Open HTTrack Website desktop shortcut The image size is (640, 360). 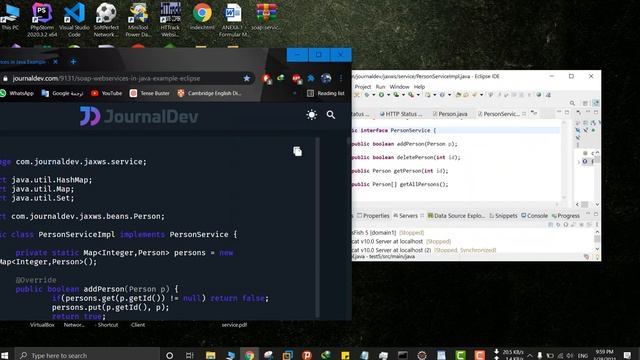pos(170,19)
